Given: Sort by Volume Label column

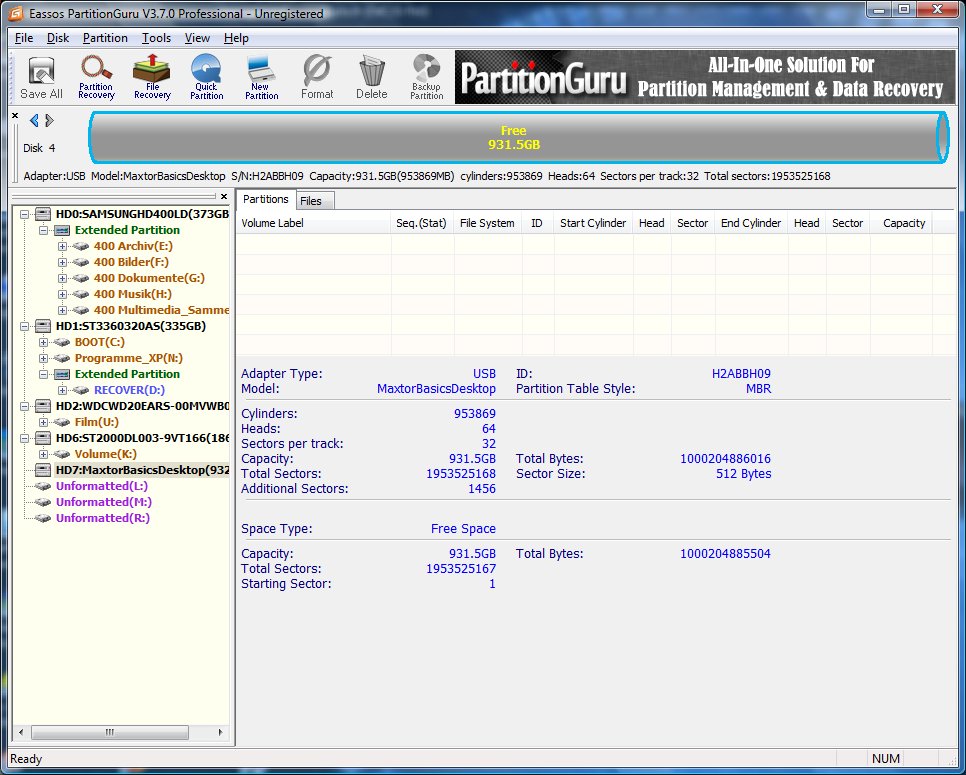Looking at the screenshot, I should 314,223.
